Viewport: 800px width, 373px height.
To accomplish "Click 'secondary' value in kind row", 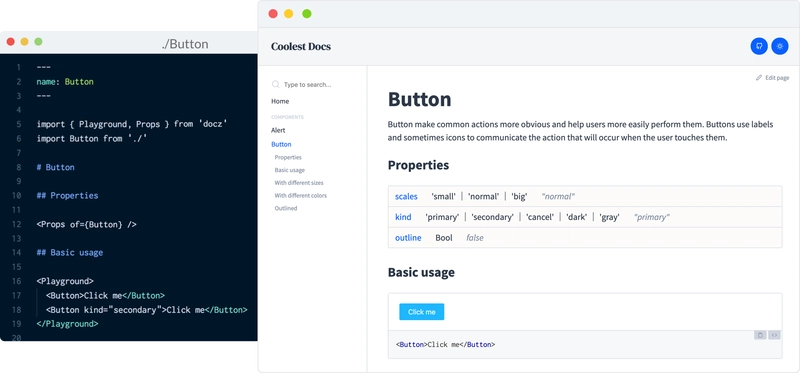I will pos(492,217).
